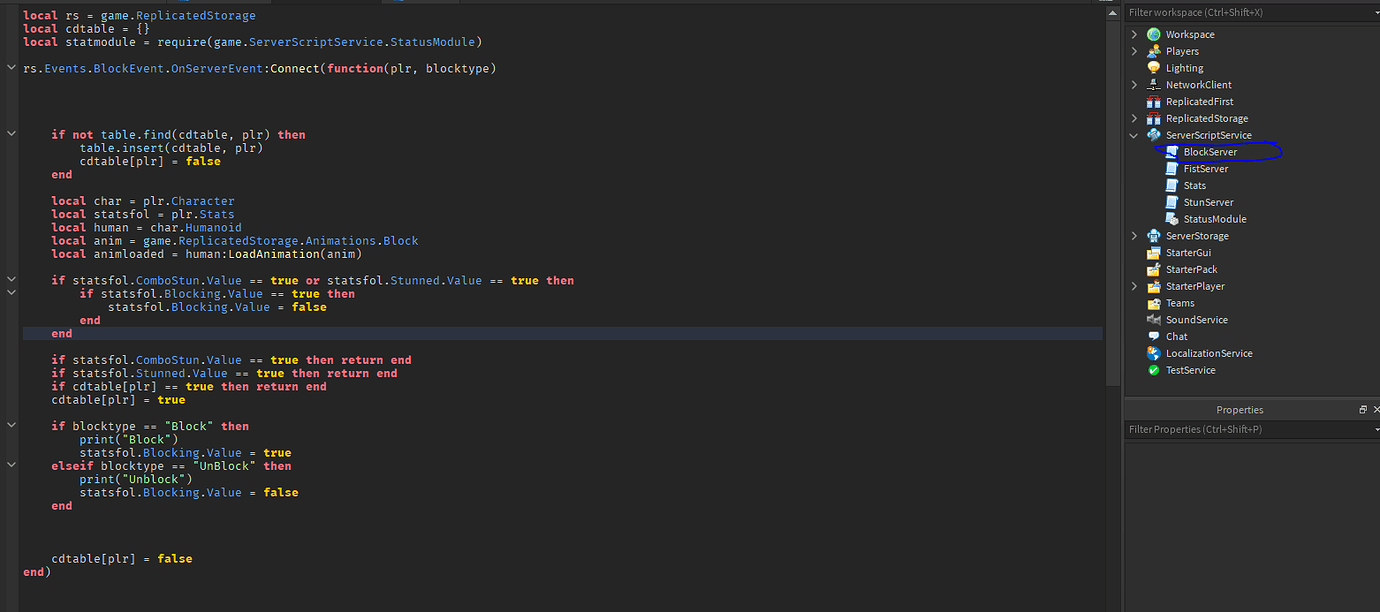The image size is (1380, 612).
Task: Click the StunServer script icon
Action: point(1172,201)
